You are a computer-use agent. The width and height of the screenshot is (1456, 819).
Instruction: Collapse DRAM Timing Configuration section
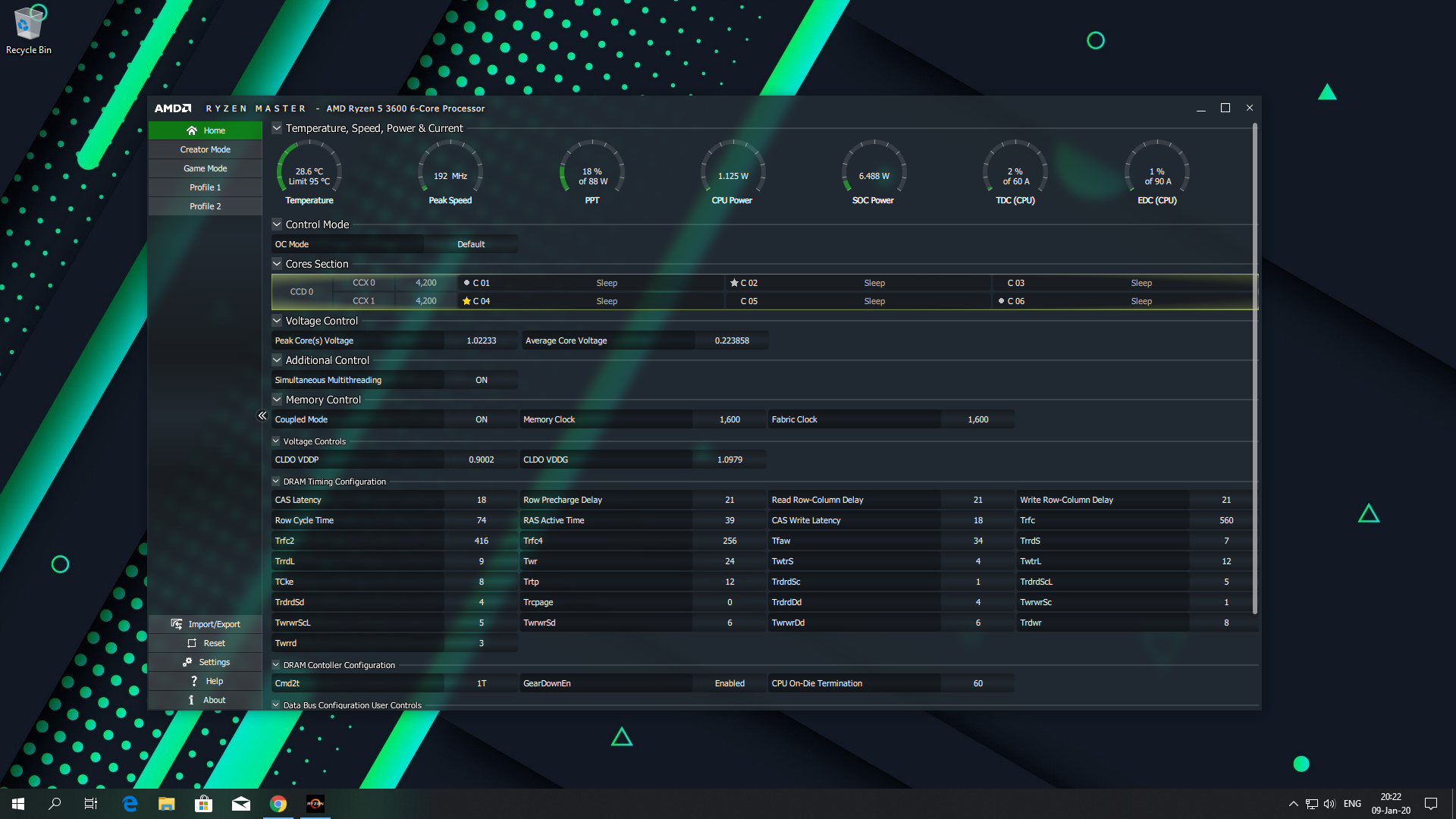pyautogui.click(x=276, y=482)
